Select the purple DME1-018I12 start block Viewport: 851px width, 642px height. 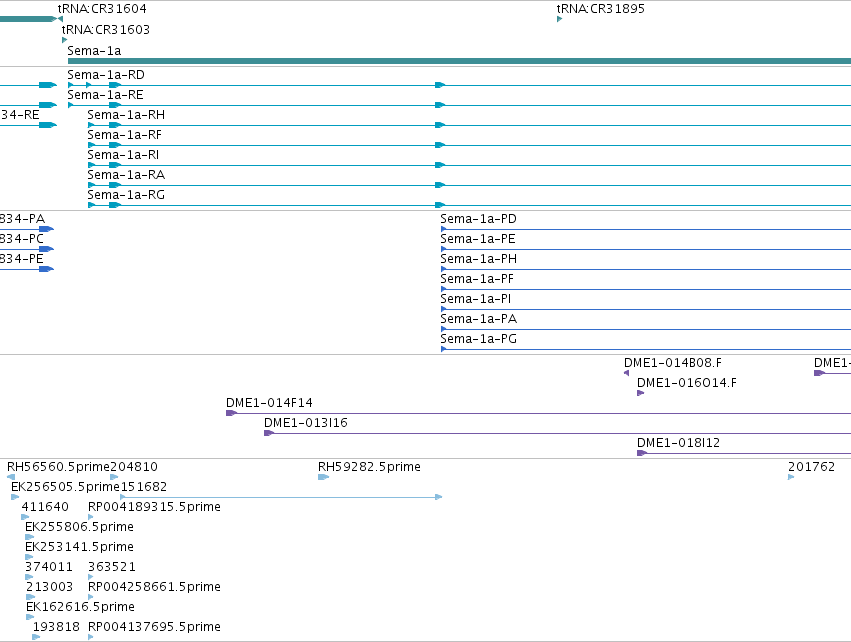[642, 453]
